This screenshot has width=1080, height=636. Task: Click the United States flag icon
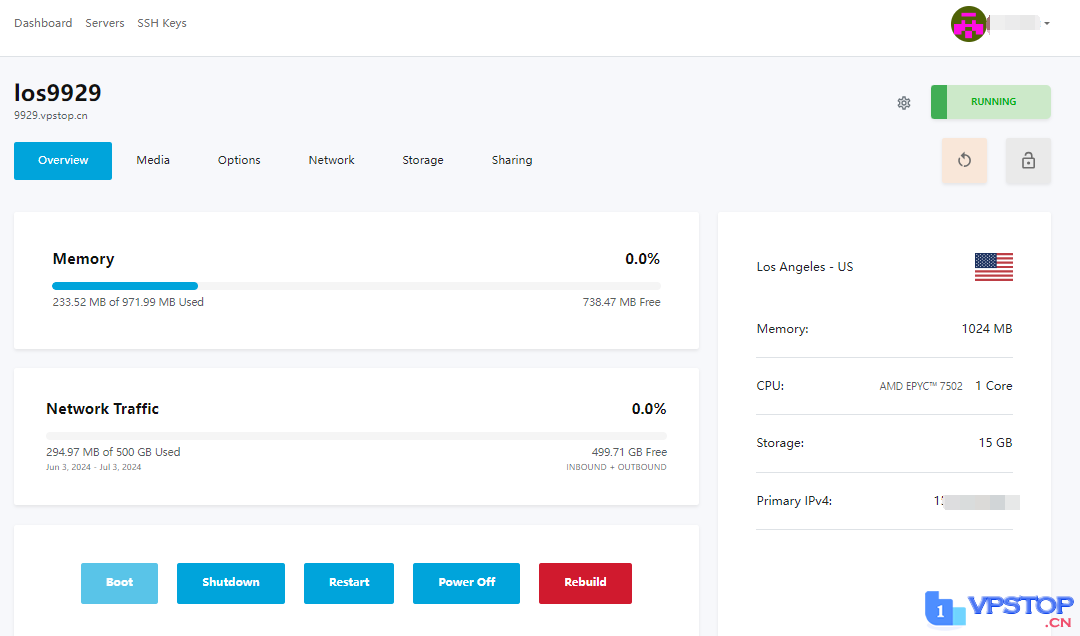click(x=993, y=267)
